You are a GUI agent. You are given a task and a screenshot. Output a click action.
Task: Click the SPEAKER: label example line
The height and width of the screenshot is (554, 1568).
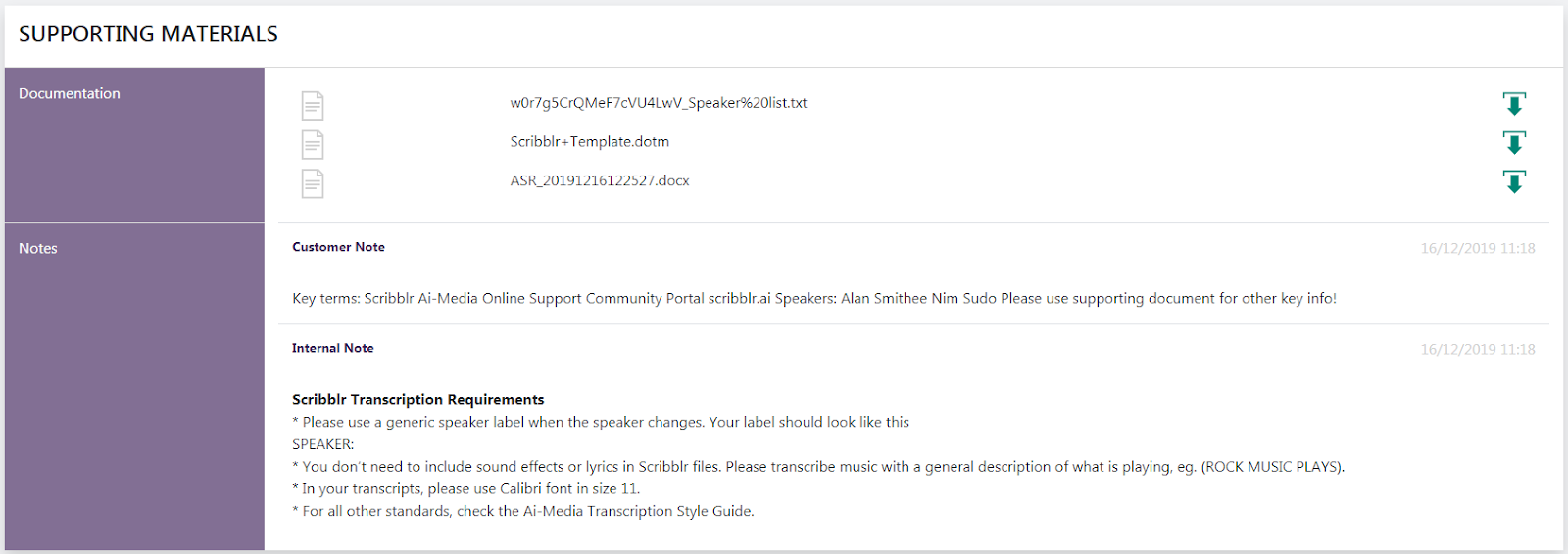coord(322,444)
